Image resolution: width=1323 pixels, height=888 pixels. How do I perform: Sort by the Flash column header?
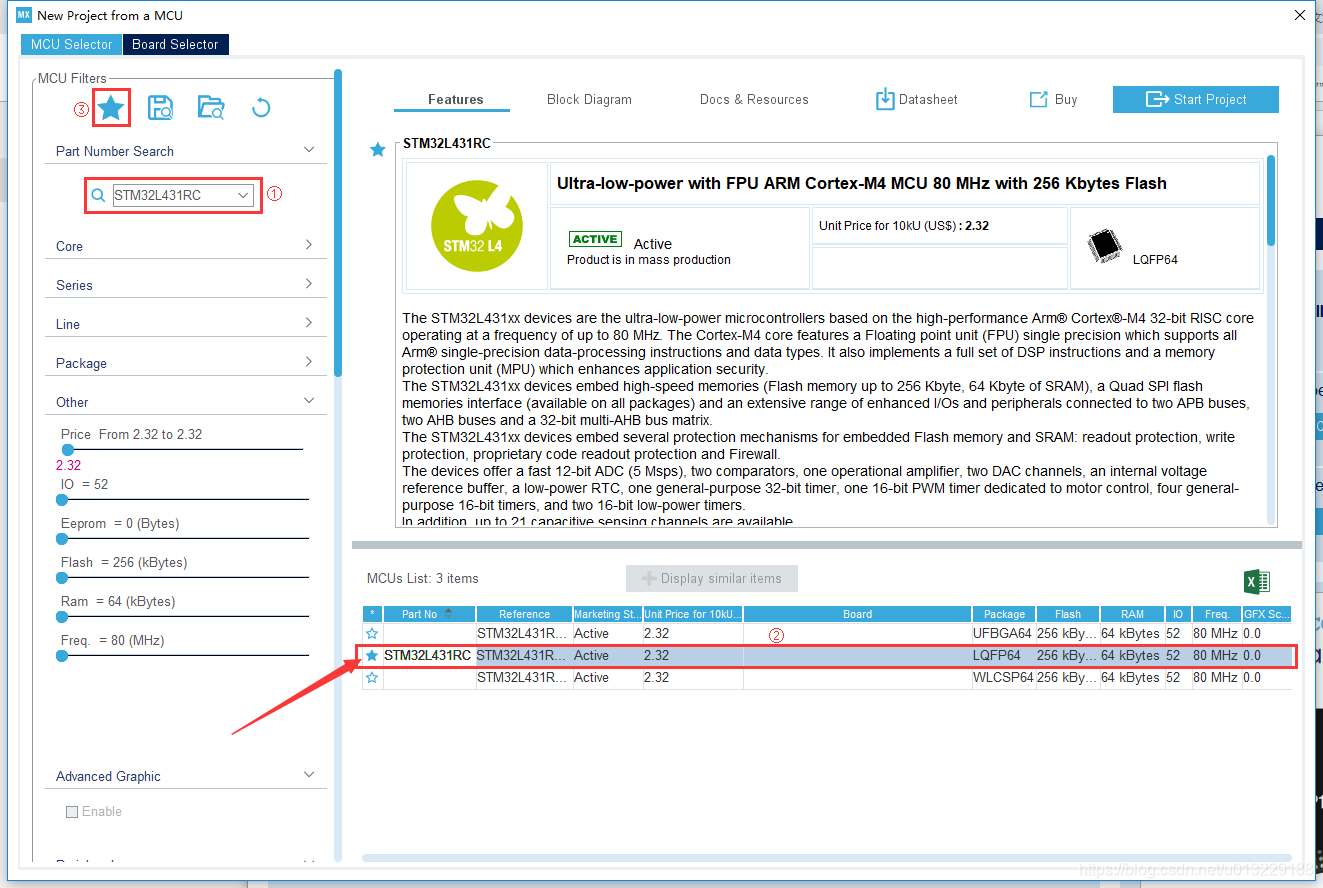(1067, 614)
